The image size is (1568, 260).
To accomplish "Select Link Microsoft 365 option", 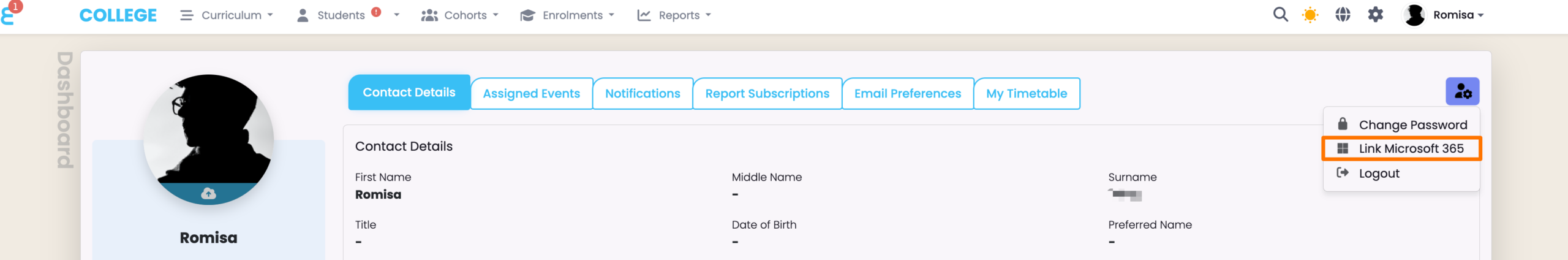I will [1411, 149].
